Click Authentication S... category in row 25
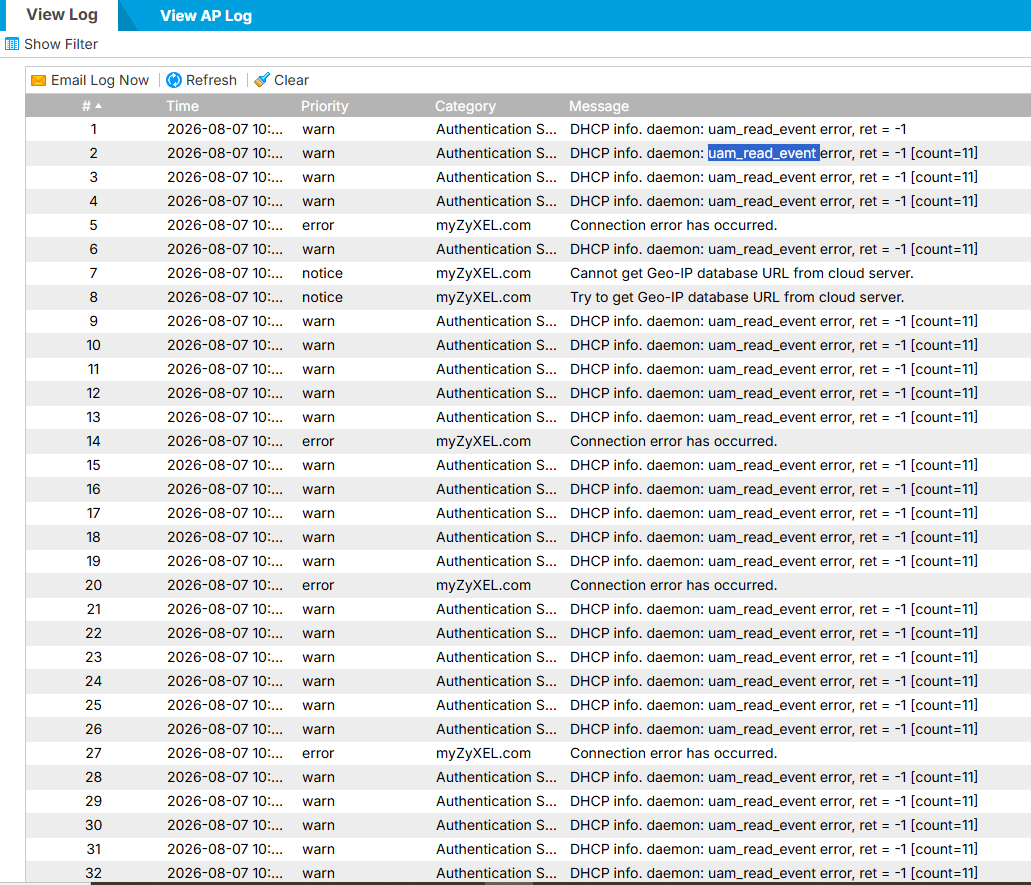Image resolution: width=1031 pixels, height=885 pixels. (x=496, y=706)
